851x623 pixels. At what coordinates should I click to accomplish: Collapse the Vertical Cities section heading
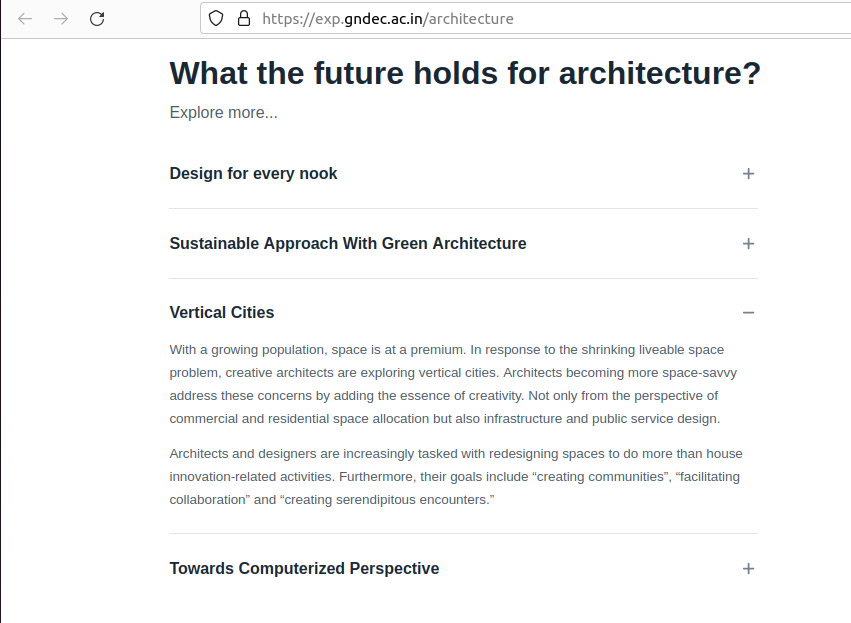[222, 313]
